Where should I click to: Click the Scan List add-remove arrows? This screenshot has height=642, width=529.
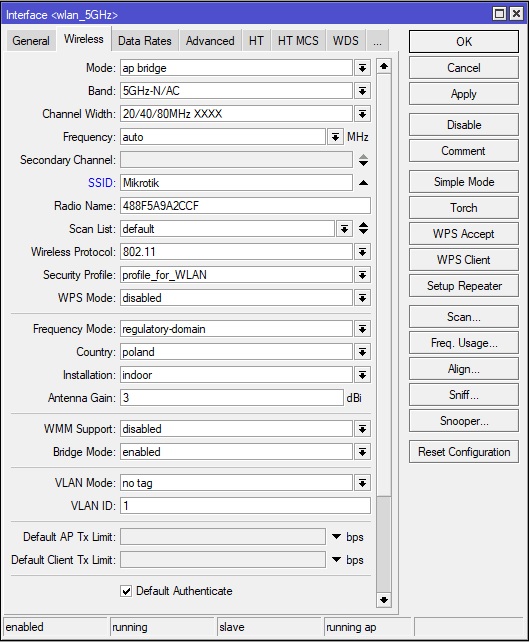(x=363, y=228)
